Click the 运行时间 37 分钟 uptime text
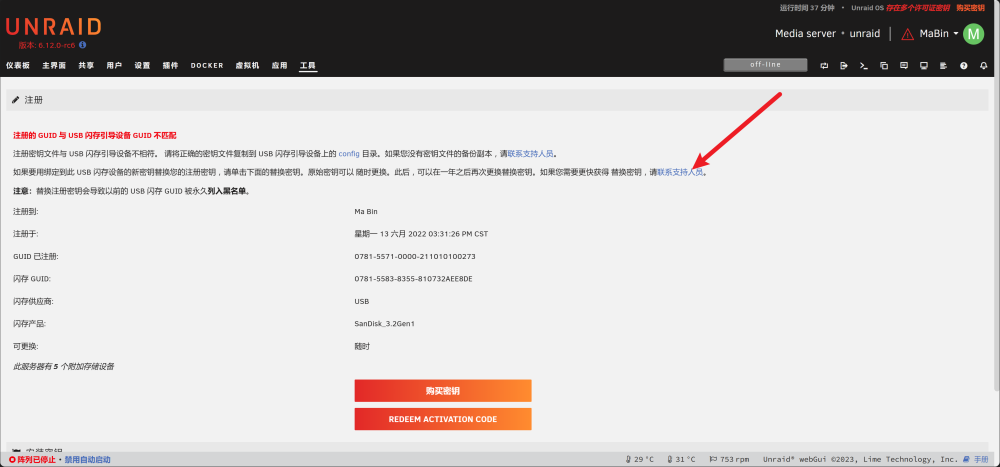The width and height of the screenshot is (1000, 467). pyautogui.click(x=807, y=8)
